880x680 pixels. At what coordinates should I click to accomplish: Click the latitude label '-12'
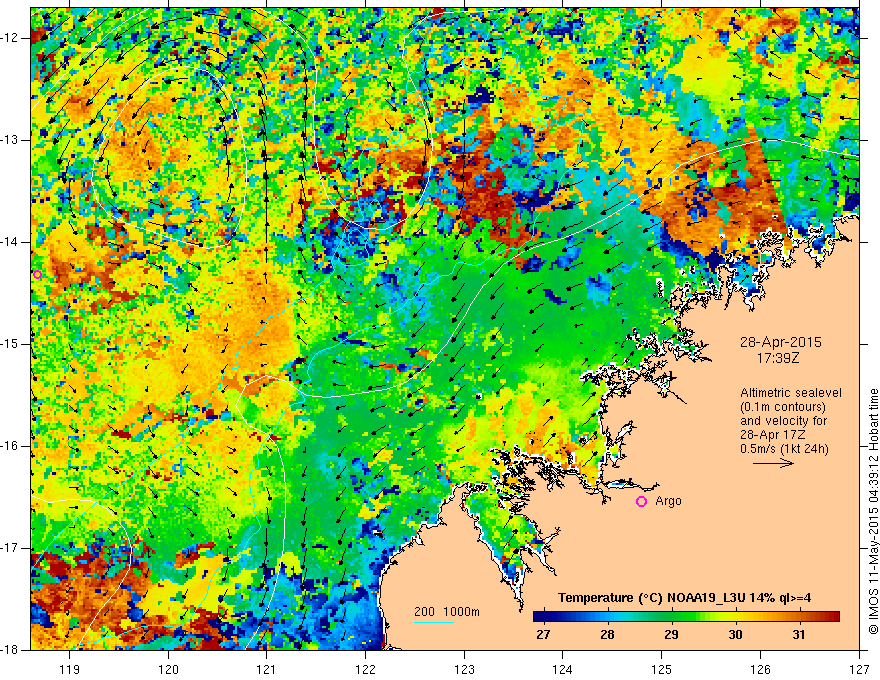(10, 38)
